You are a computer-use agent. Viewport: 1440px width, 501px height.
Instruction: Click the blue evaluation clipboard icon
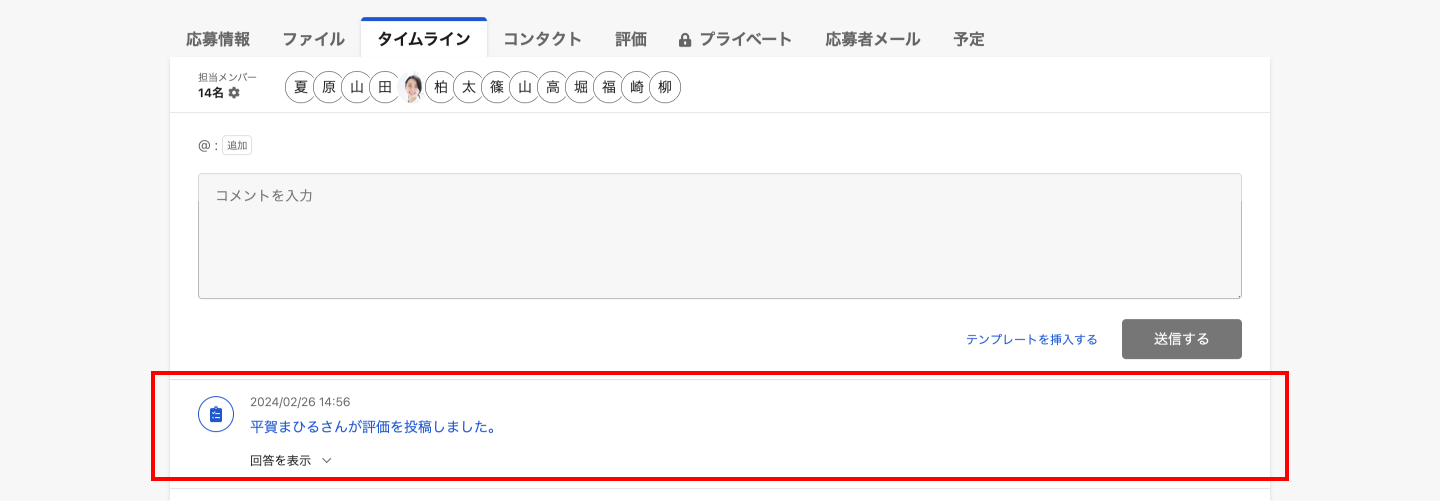[x=216, y=414]
